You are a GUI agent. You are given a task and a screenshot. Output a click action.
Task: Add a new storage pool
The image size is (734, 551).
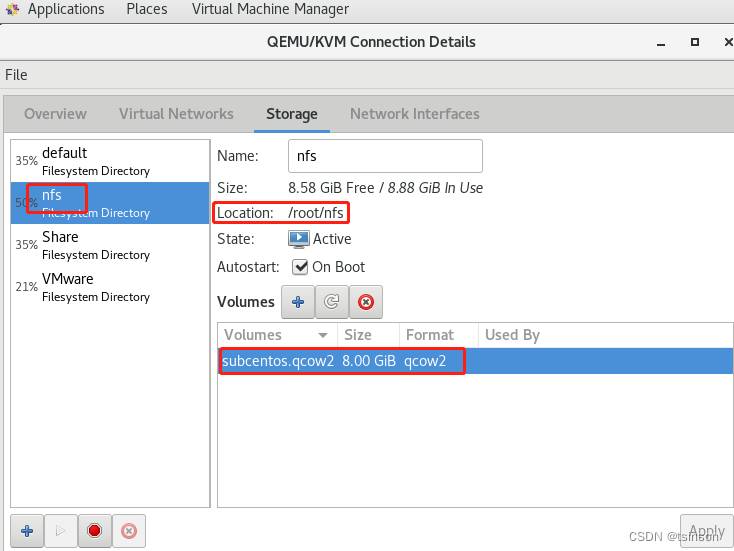point(27,531)
